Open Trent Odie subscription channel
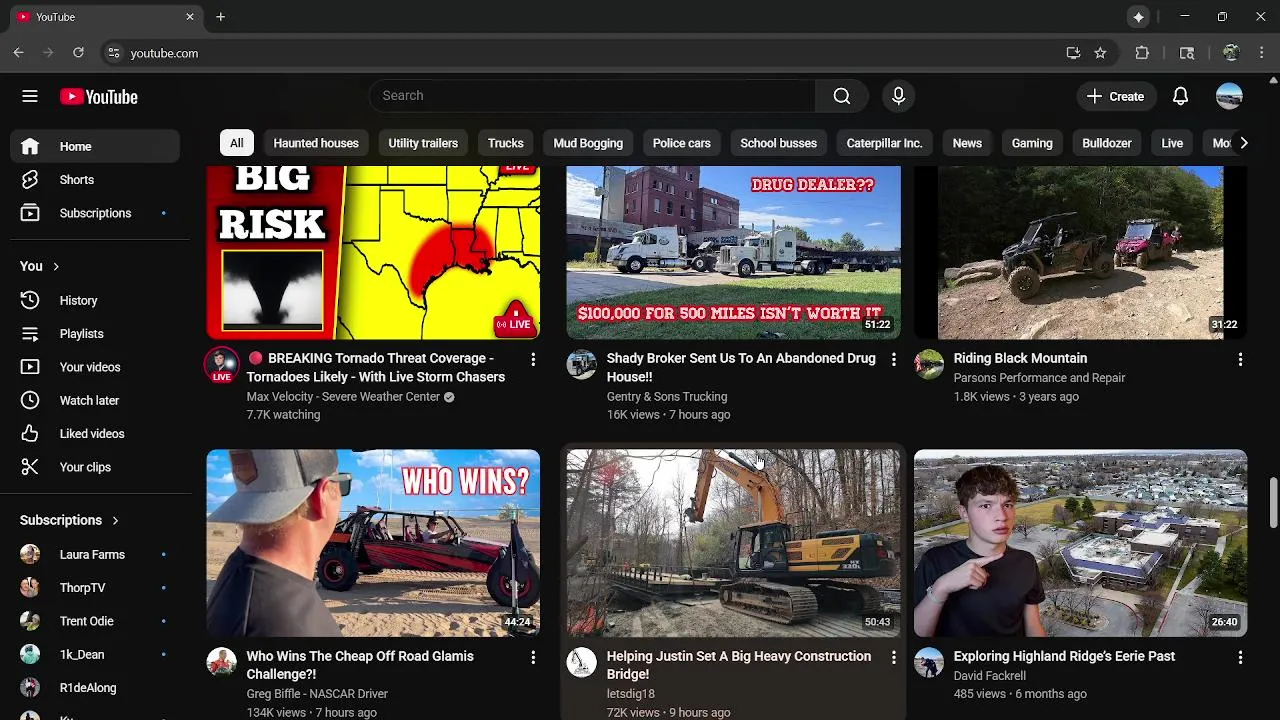Image resolution: width=1280 pixels, height=720 pixels. click(x=95, y=621)
